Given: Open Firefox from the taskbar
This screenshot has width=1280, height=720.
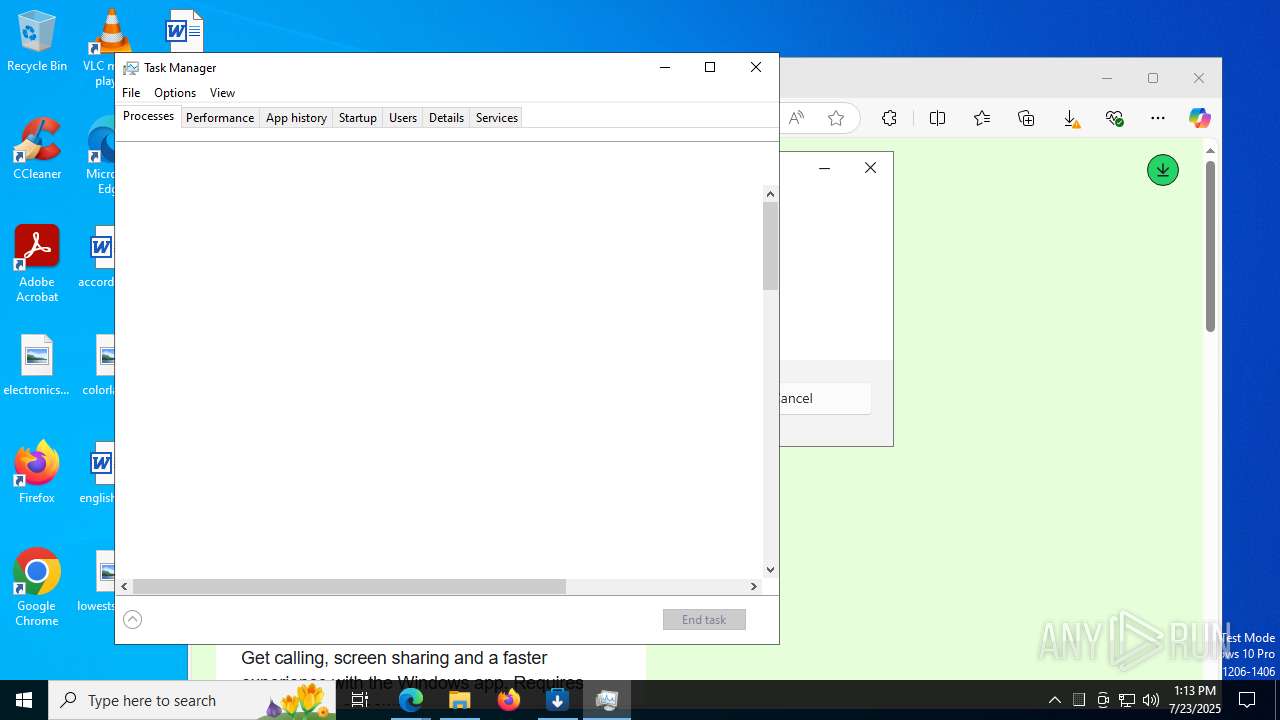Looking at the screenshot, I should tap(509, 700).
